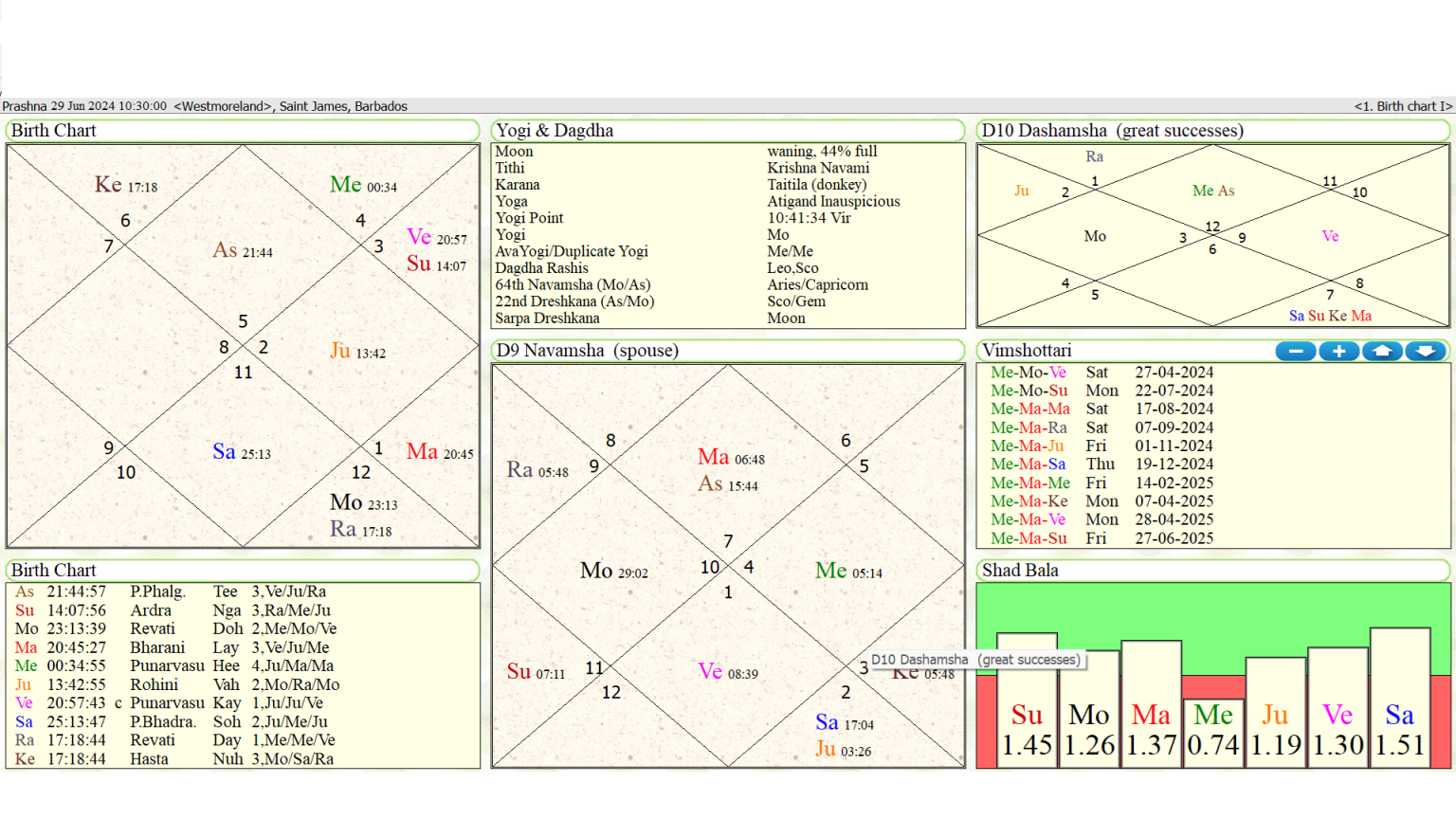The height and width of the screenshot is (819, 1456).
Task: Click 'Ve 20:57' in the Birth Chart diamond
Action: click(437, 237)
